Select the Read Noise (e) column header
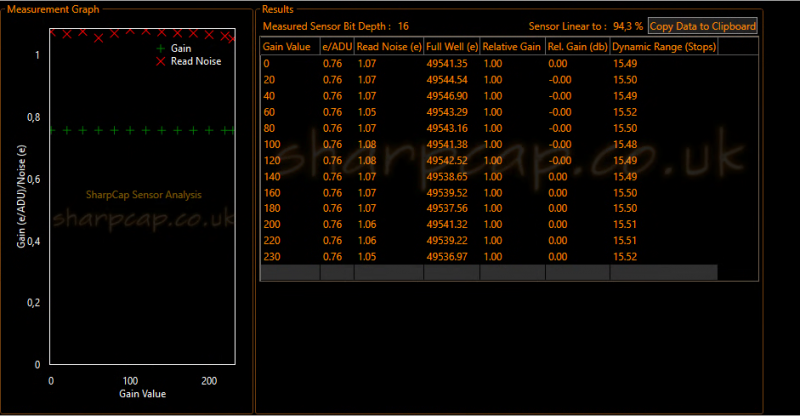The width and height of the screenshot is (800, 416). click(x=389, y=46)
